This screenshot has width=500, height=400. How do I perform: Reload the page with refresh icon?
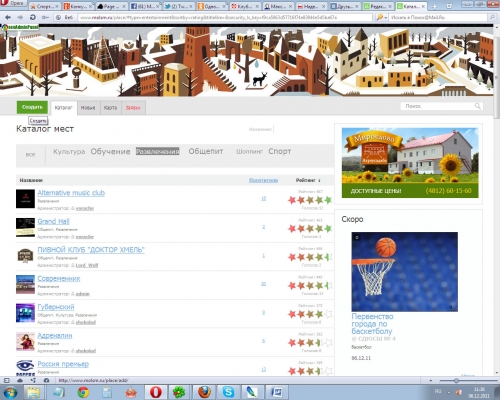(32, 17)
